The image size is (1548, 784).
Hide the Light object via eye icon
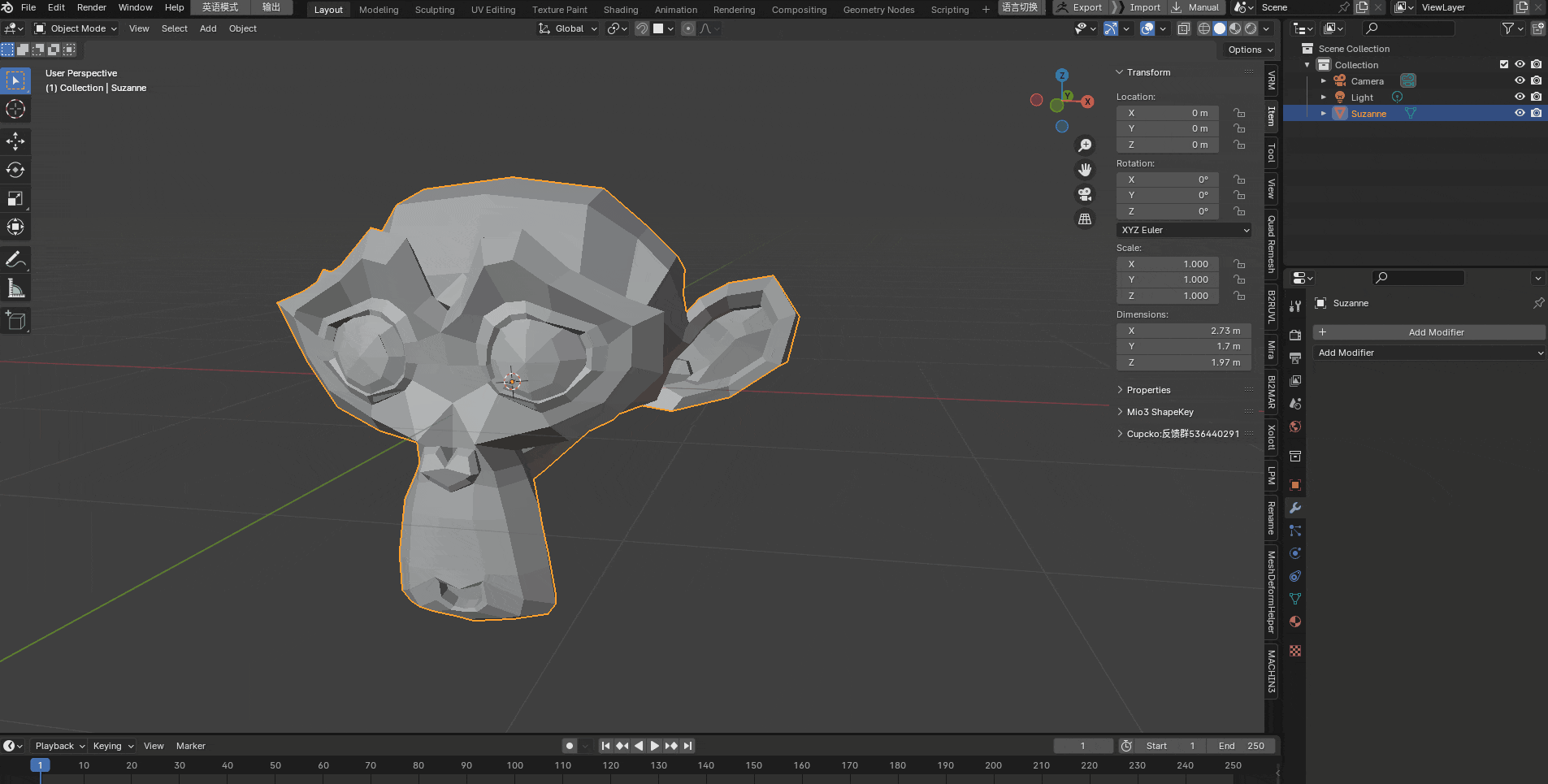[x=1520, y=97]
